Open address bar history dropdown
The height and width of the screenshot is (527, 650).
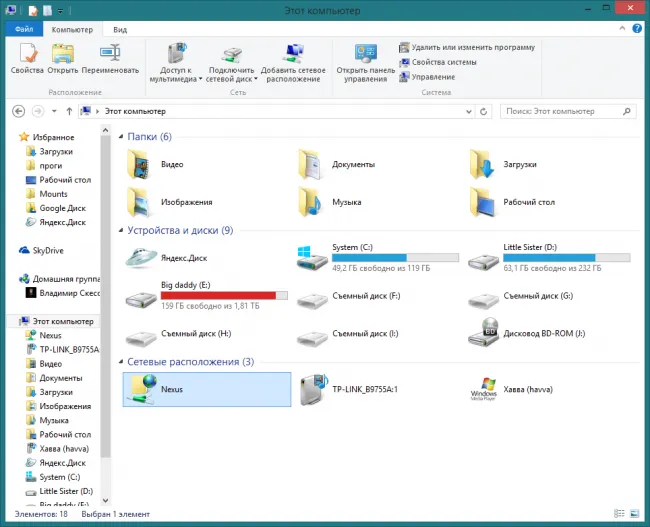(468, 112)
